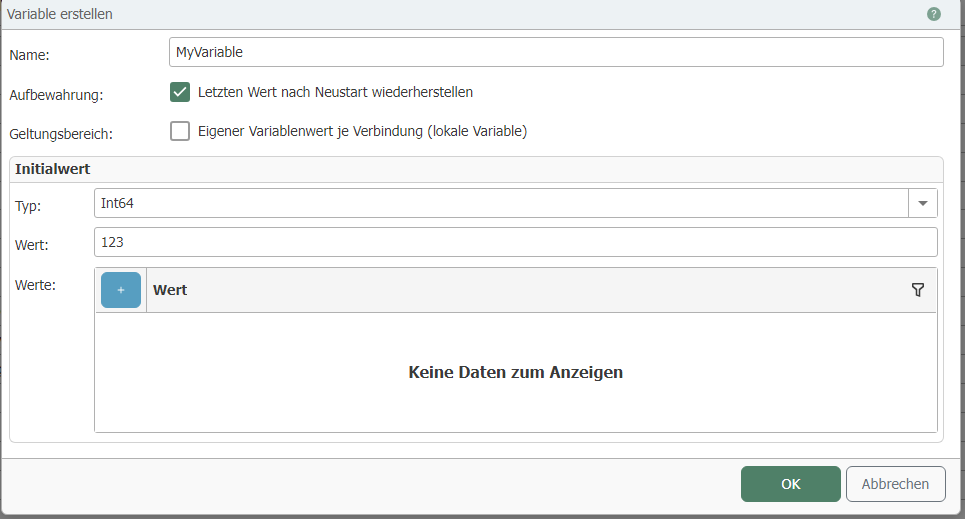Add a new value with the plus button
Image resolution: width=965 pixels, height=519 pixels.
coord(121,290)
